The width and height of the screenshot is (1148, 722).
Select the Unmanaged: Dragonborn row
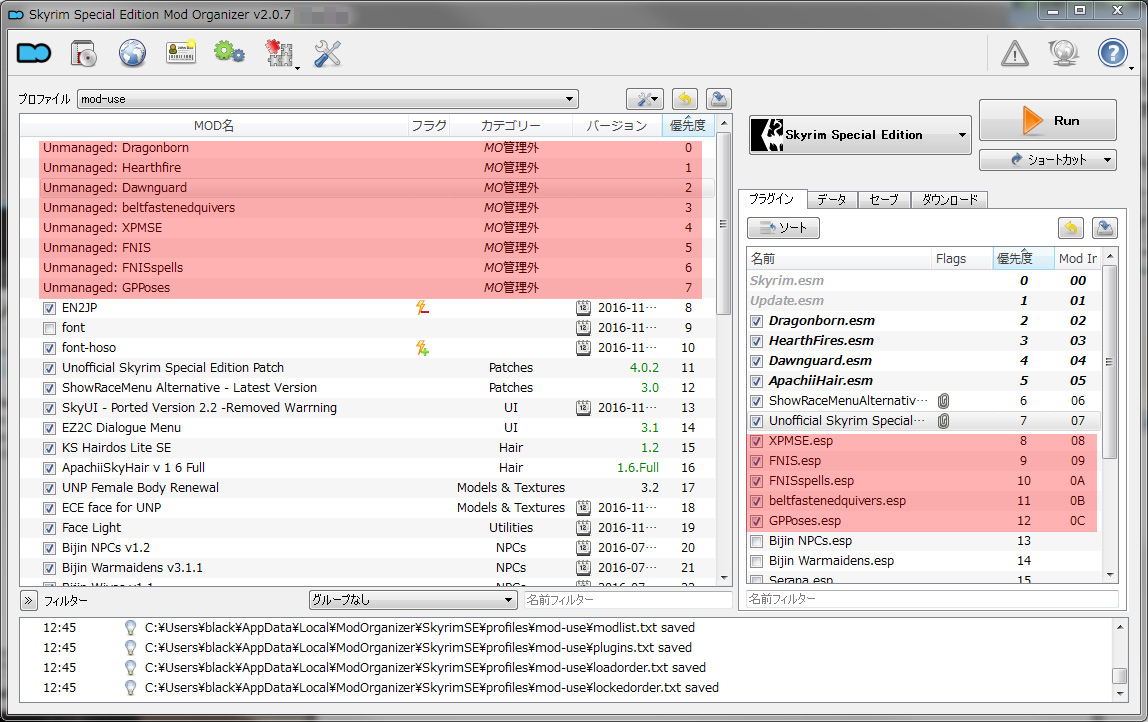[370, 148]
